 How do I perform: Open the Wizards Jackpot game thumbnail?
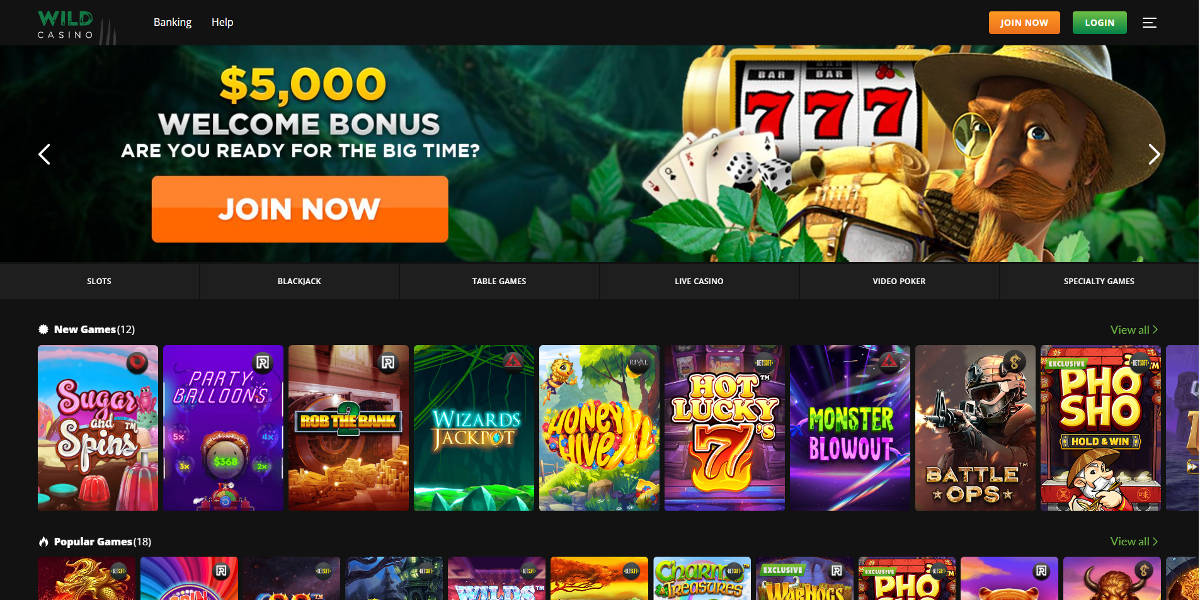click(474, 428)
